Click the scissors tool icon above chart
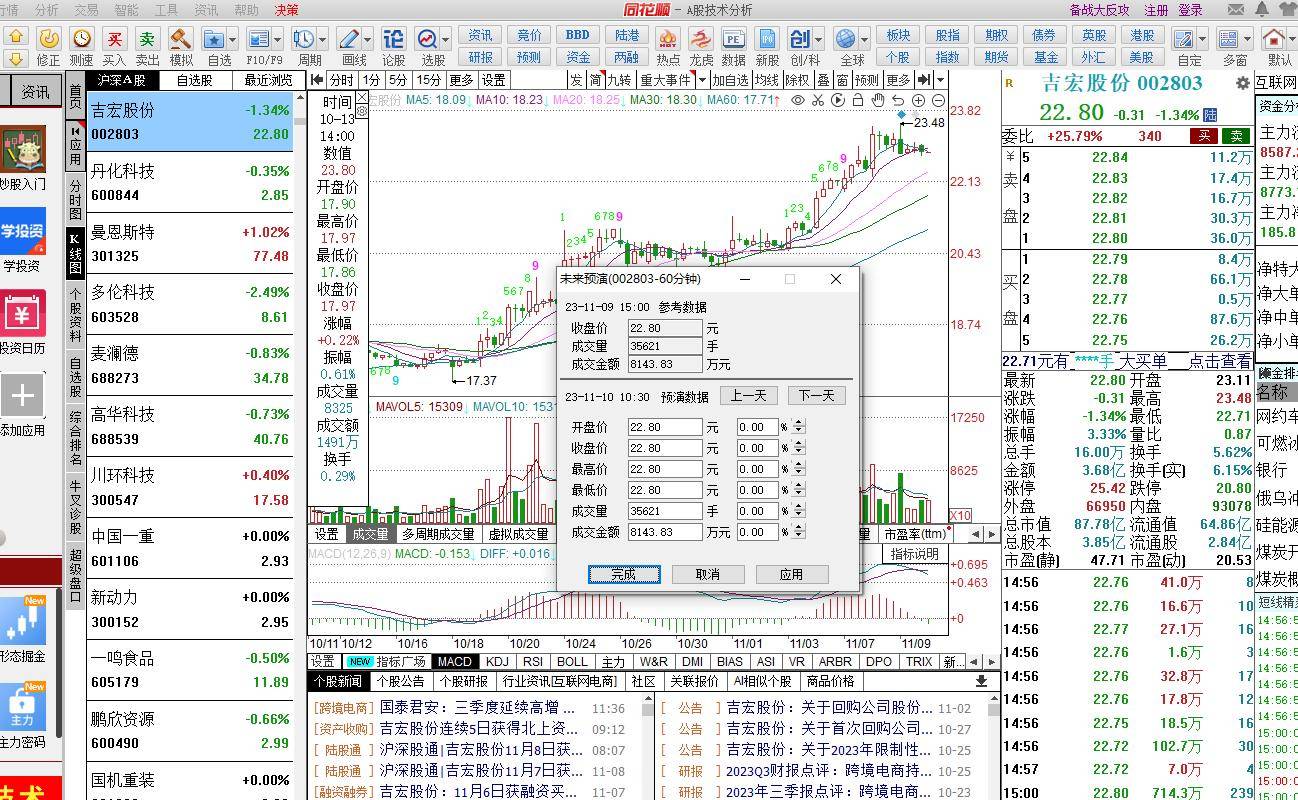 tap(818, 100)
